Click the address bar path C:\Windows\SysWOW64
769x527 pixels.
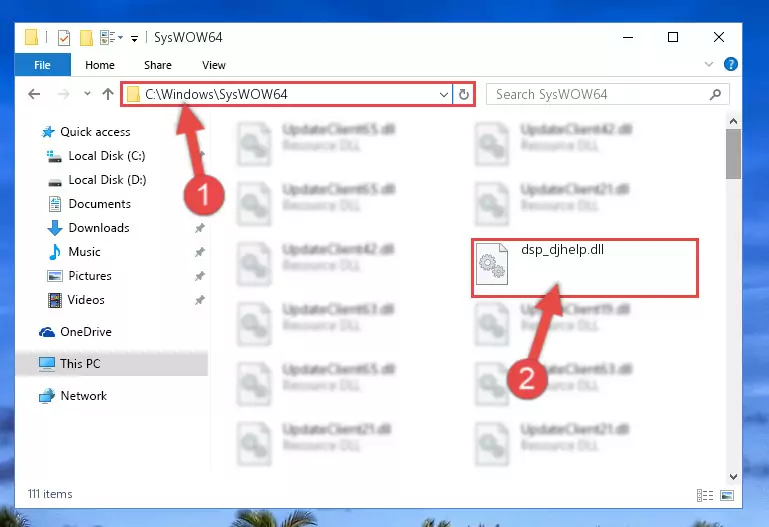[x=216, y=94]
